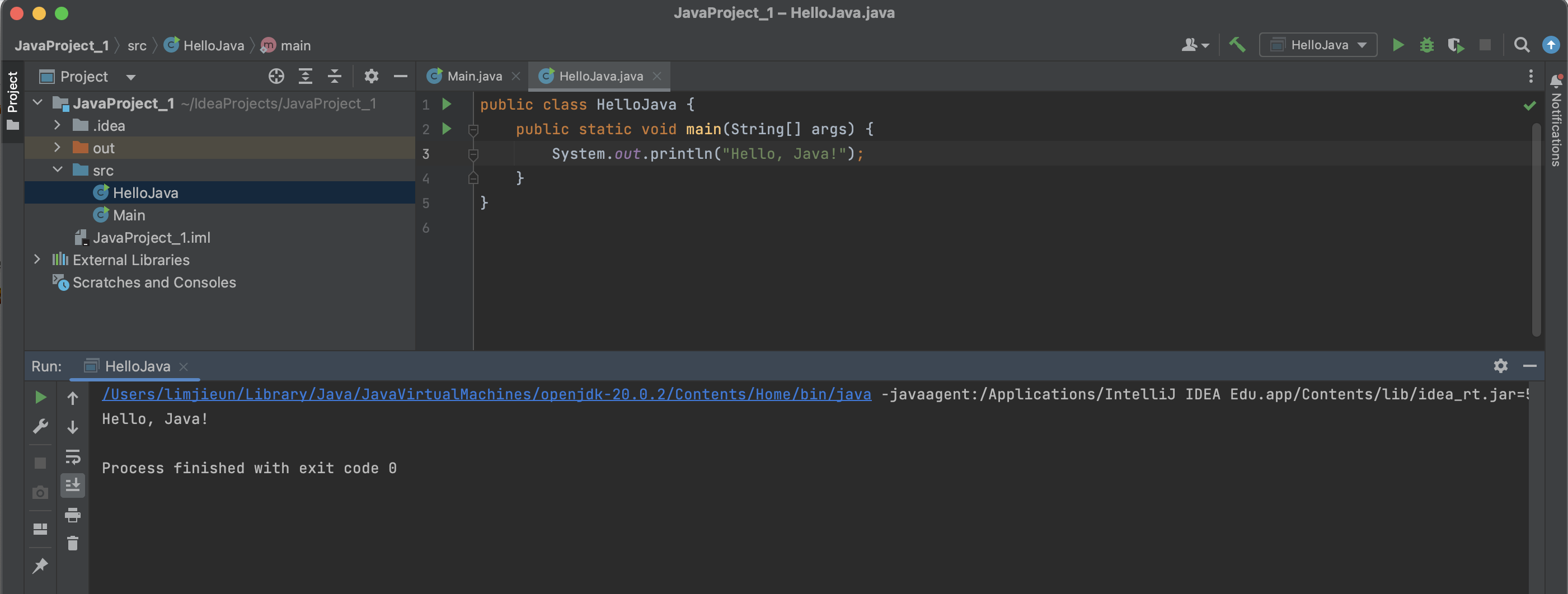Click the src breadcrumb in navigation bar
1568x594 pixels.
[x=137, y=45]
